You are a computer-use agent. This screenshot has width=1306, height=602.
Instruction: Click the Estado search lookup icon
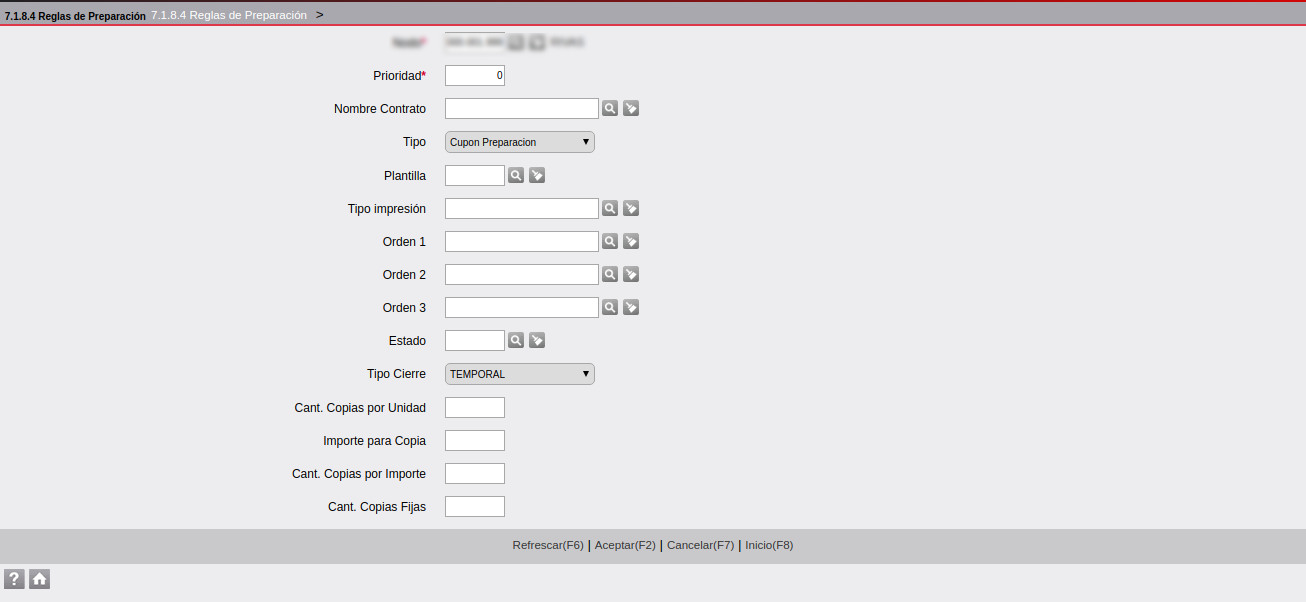(x=515, y=340)
